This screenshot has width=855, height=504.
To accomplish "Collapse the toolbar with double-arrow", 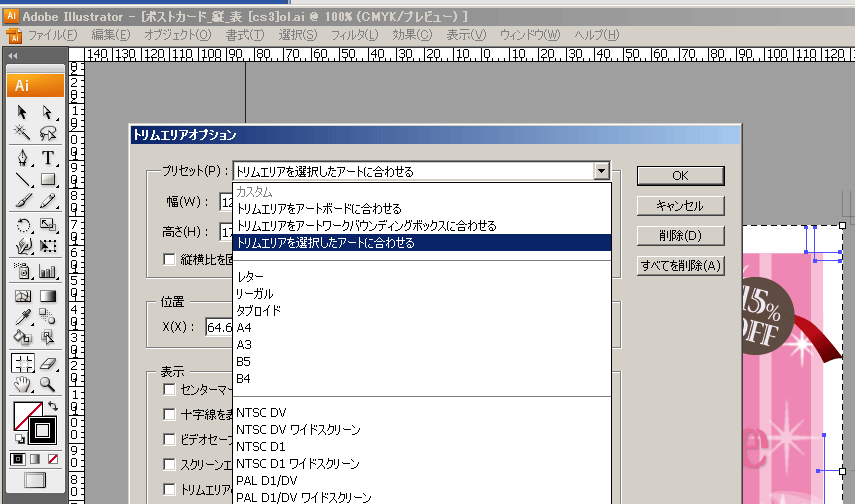I will pos(13,55).
